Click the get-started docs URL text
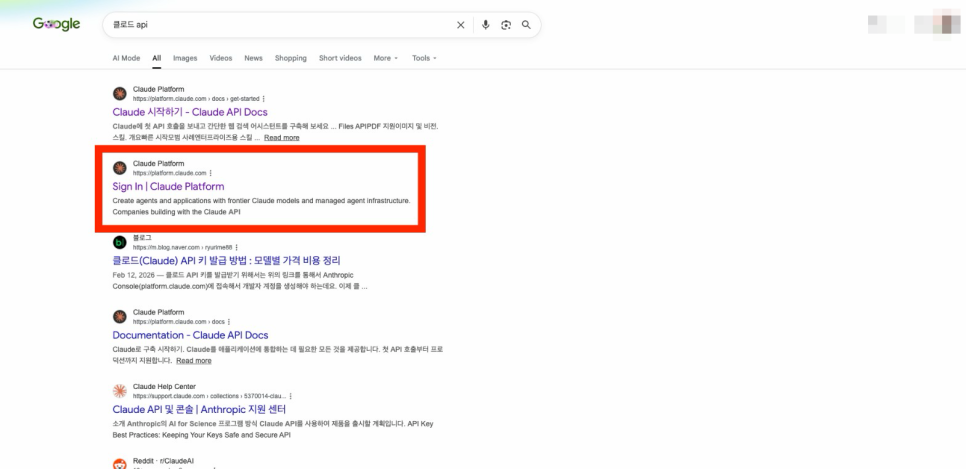The height and width of the screenshot is (469, 966). 195,99
